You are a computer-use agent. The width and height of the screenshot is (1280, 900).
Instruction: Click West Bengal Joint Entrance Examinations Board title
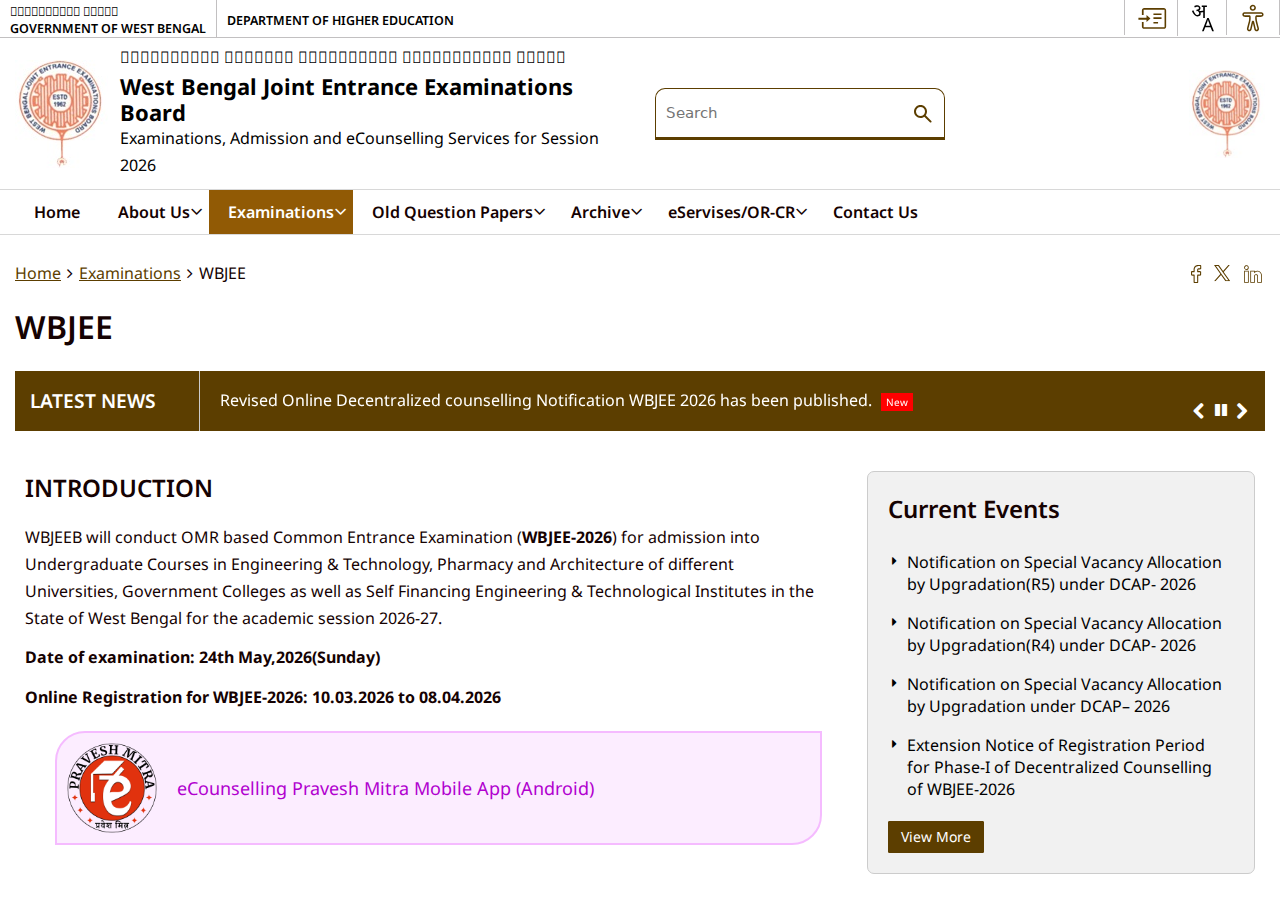click(x=346, y=100)
